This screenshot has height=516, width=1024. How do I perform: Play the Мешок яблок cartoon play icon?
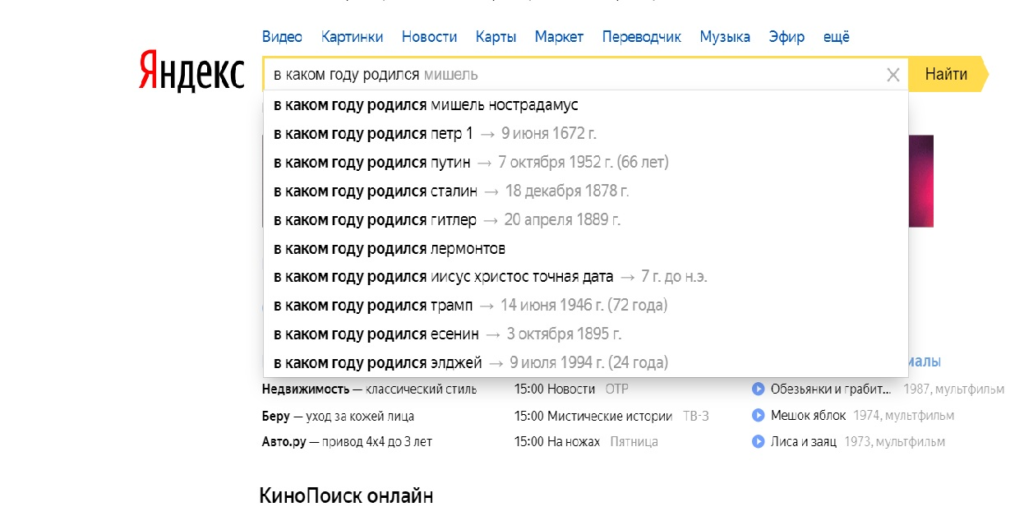click(758, 415)
